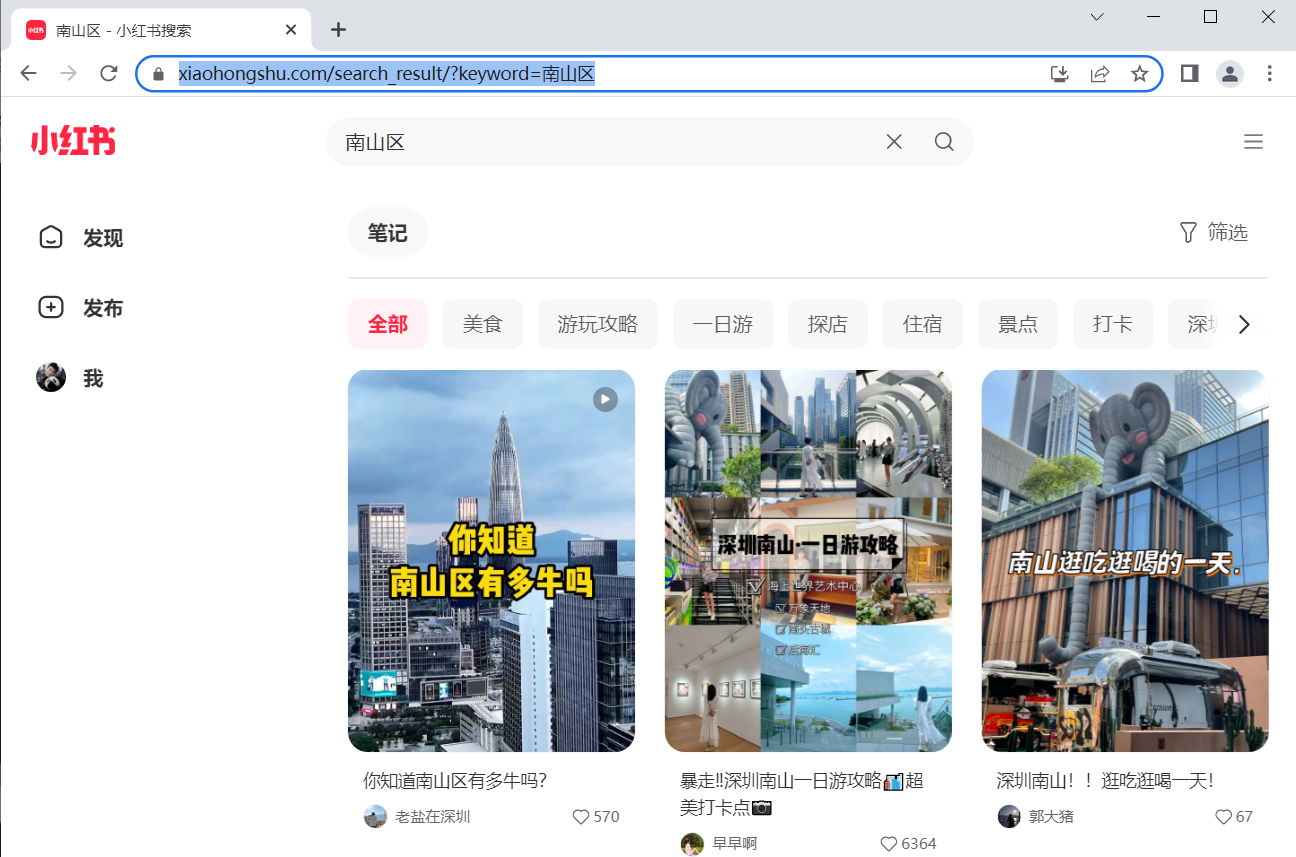View site information via lock icon
Screen dimensions: 1296x857
point(157,74)
